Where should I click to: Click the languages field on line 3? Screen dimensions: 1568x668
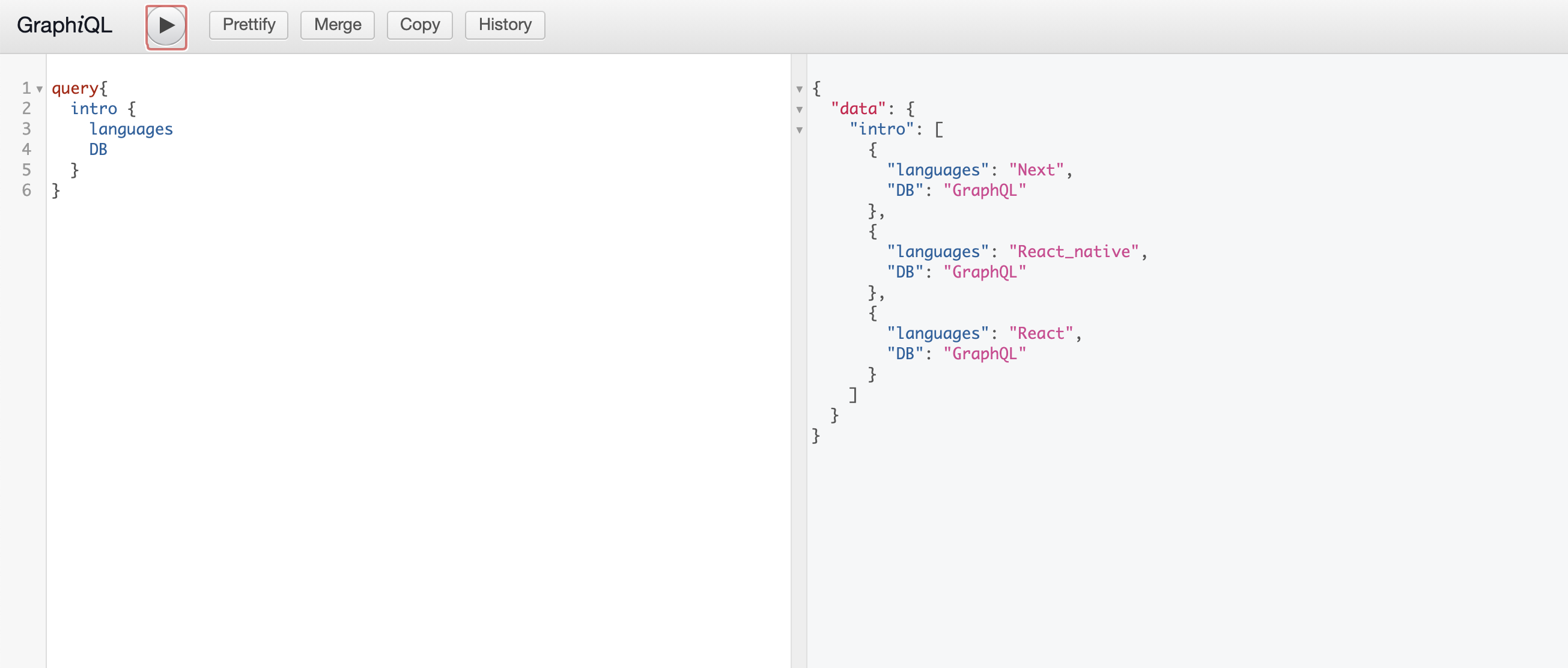131,130
